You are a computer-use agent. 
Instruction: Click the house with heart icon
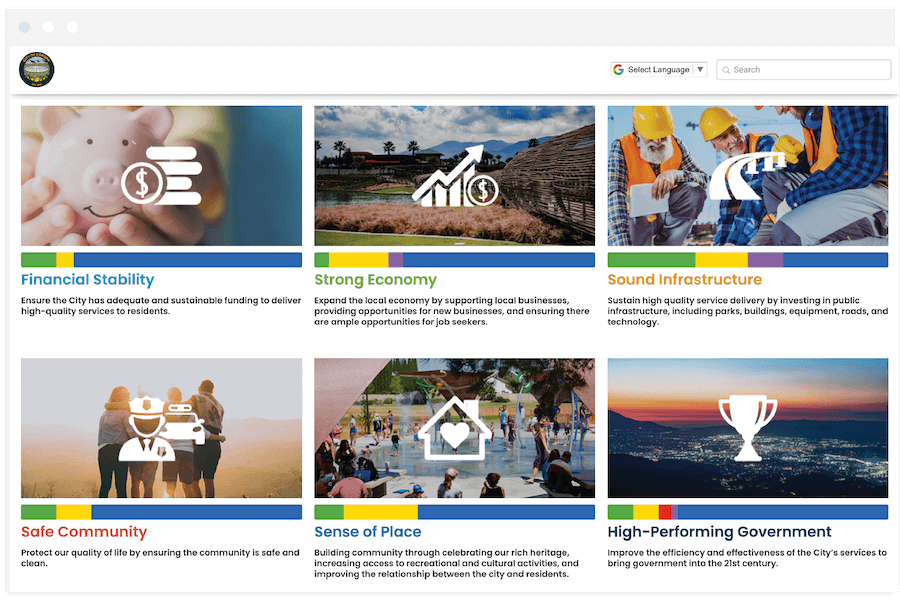(454, 428)
